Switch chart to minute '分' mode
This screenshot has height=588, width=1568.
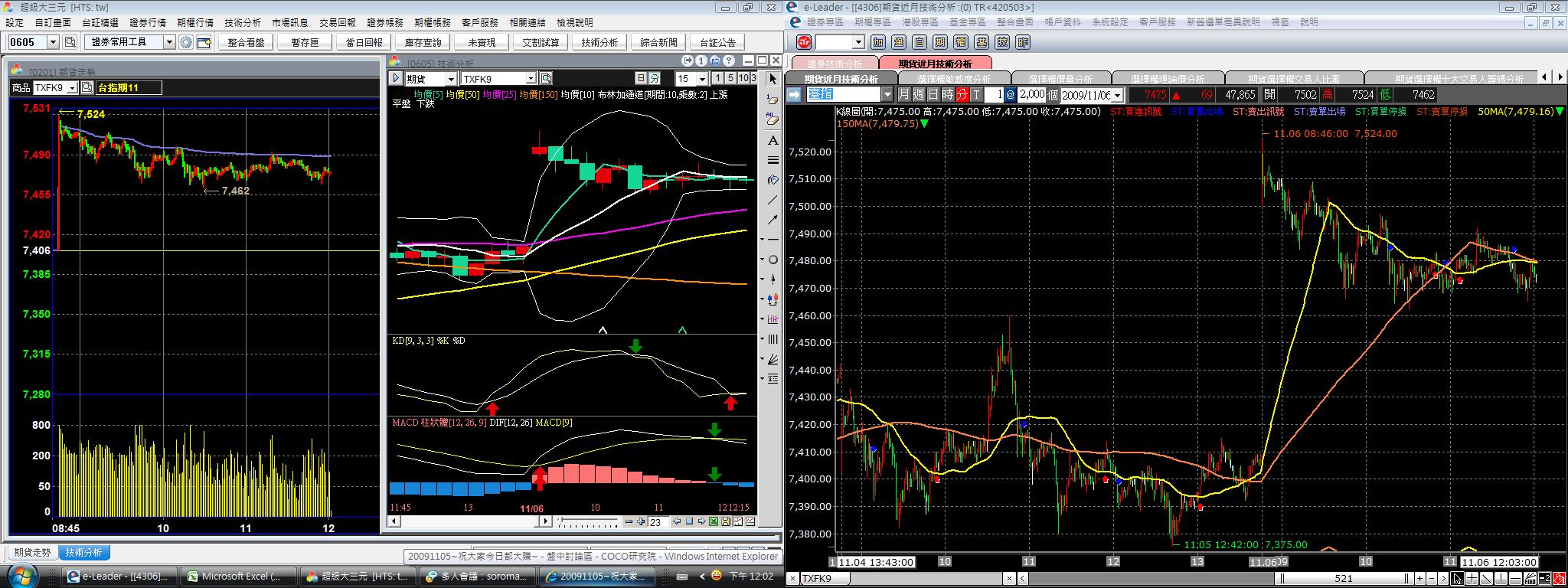(655, 78)
